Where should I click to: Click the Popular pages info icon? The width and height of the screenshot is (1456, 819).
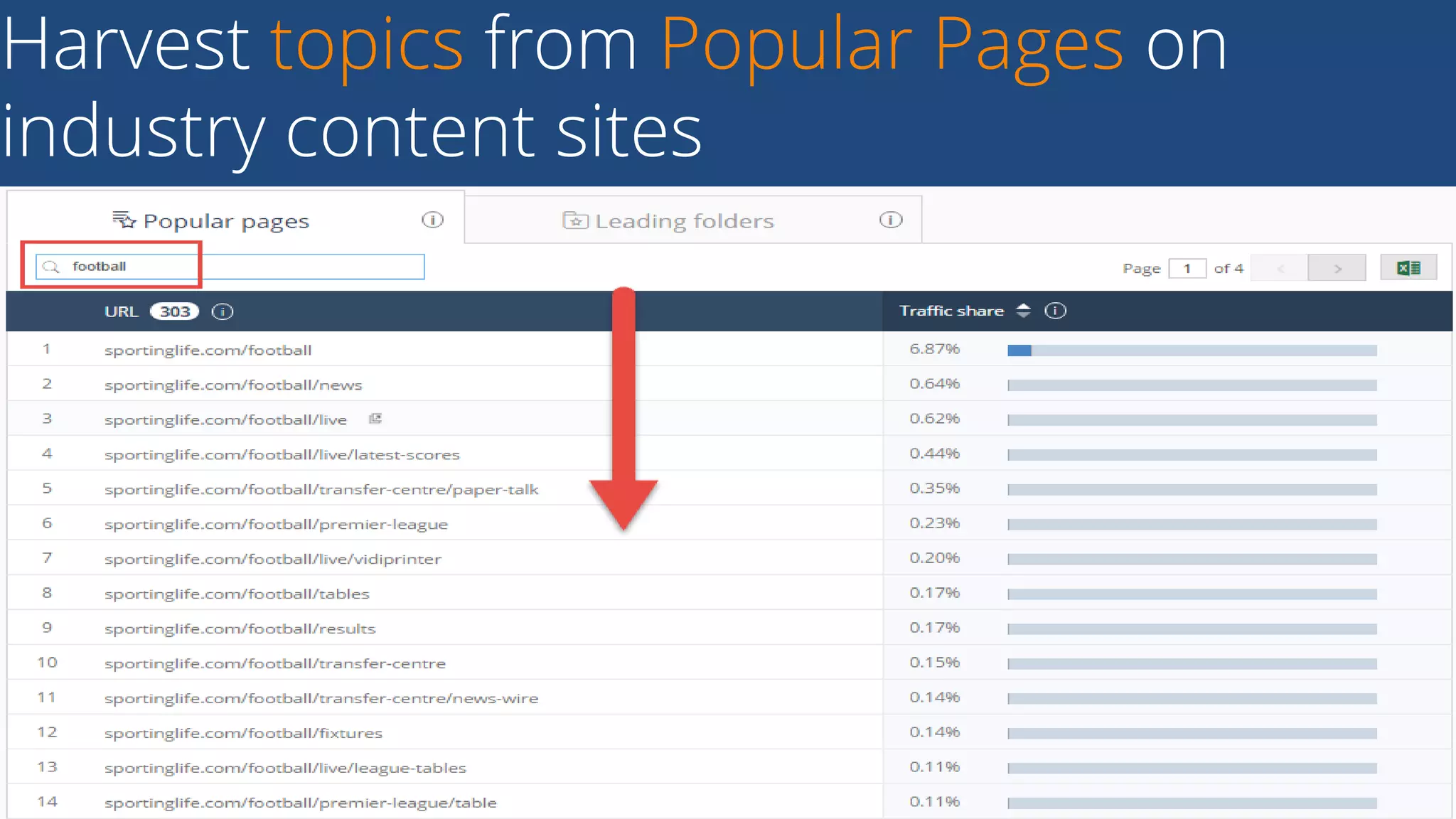tap(432, 220)
